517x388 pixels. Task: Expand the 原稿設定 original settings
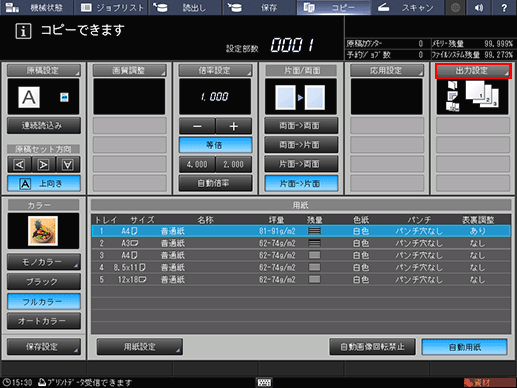click(x=44, y=71)
